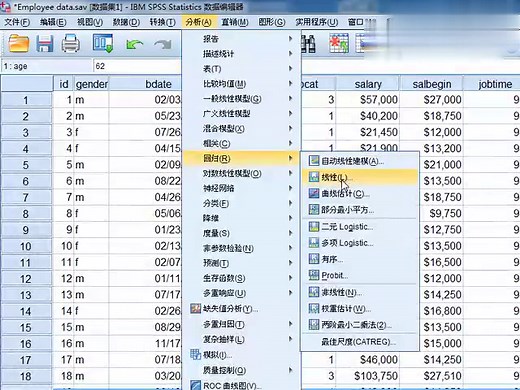Click the Recall dialog toolbar icon
The image size is (520, 390).
point(103,43)
